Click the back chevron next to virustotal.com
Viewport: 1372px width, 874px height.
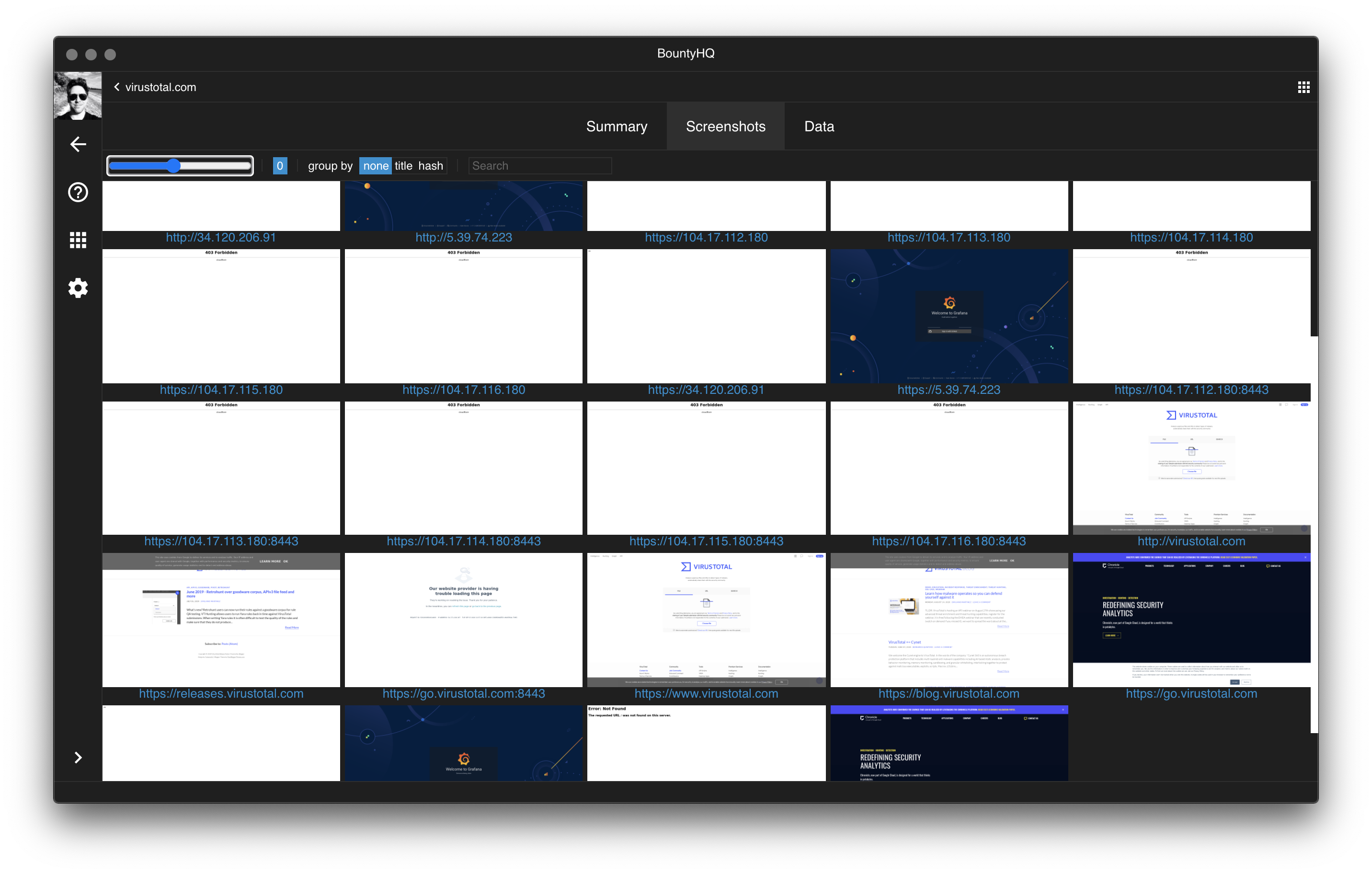pyautogui.click(x=116, y=87)
